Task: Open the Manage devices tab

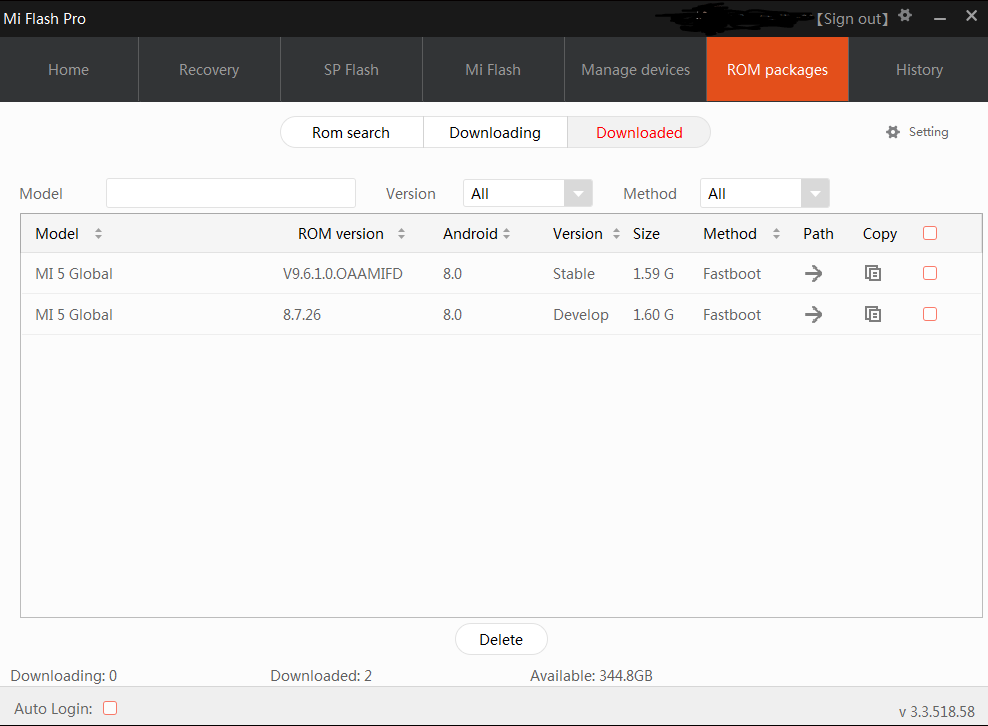Action: (x=635, y=70)
